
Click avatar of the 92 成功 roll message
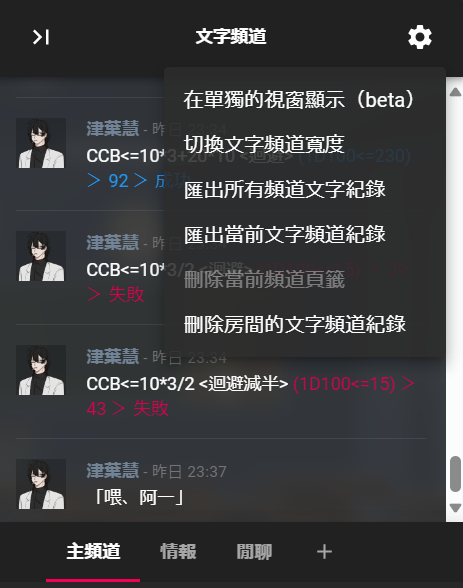click(x=42, y=143)
